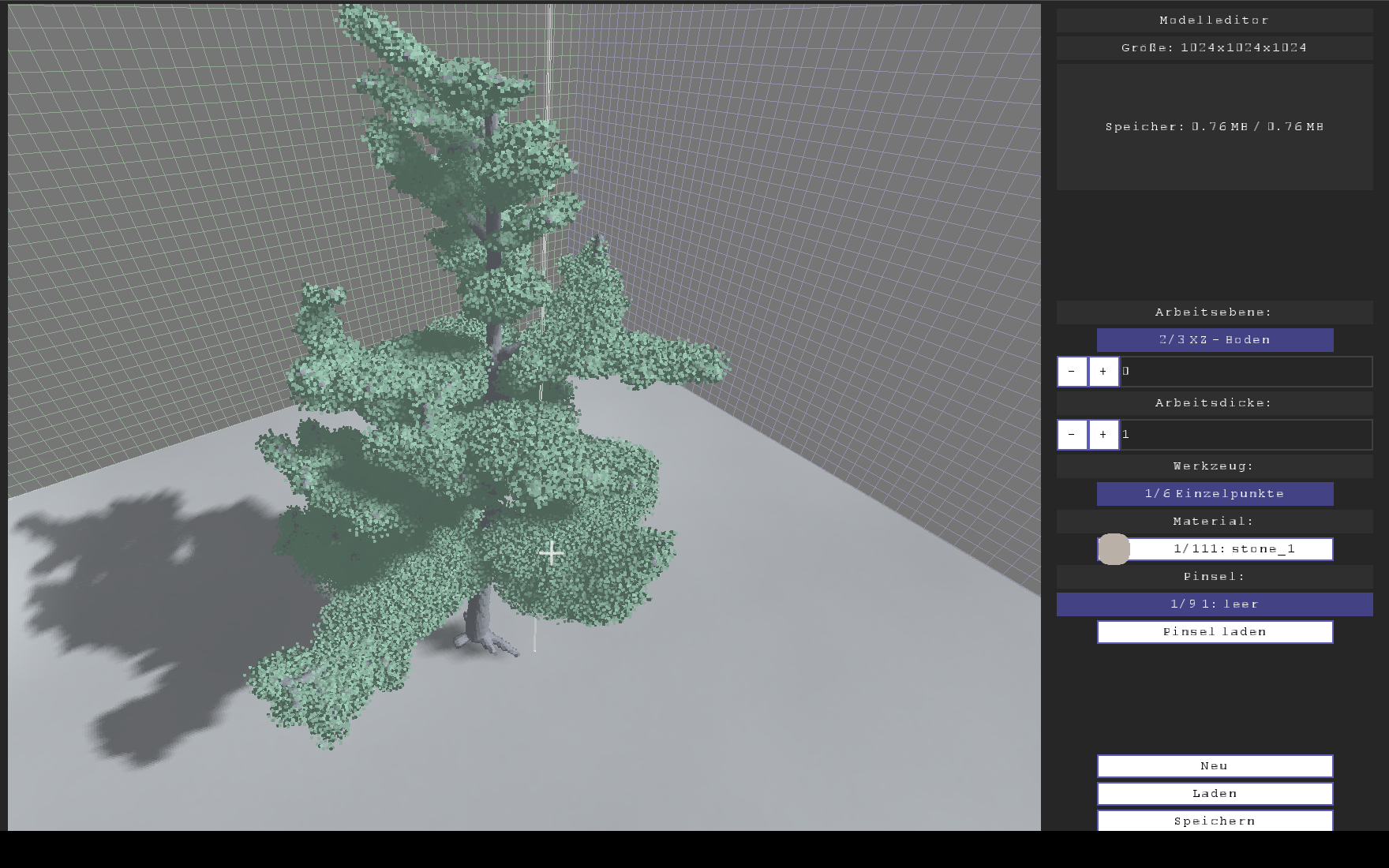Load a model using Laden

(1215, 794)
